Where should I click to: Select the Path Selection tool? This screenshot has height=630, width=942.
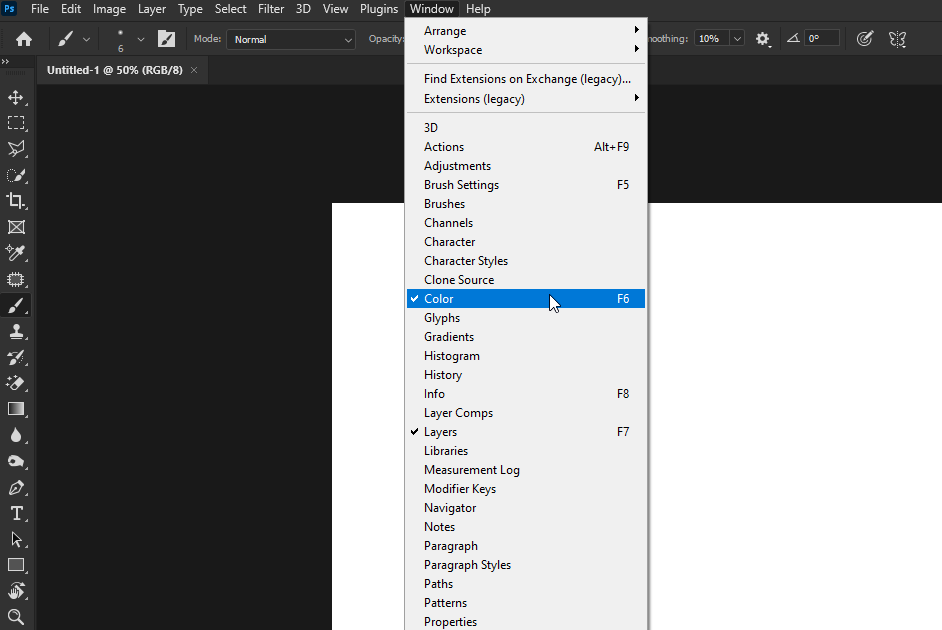click(16, 539)
